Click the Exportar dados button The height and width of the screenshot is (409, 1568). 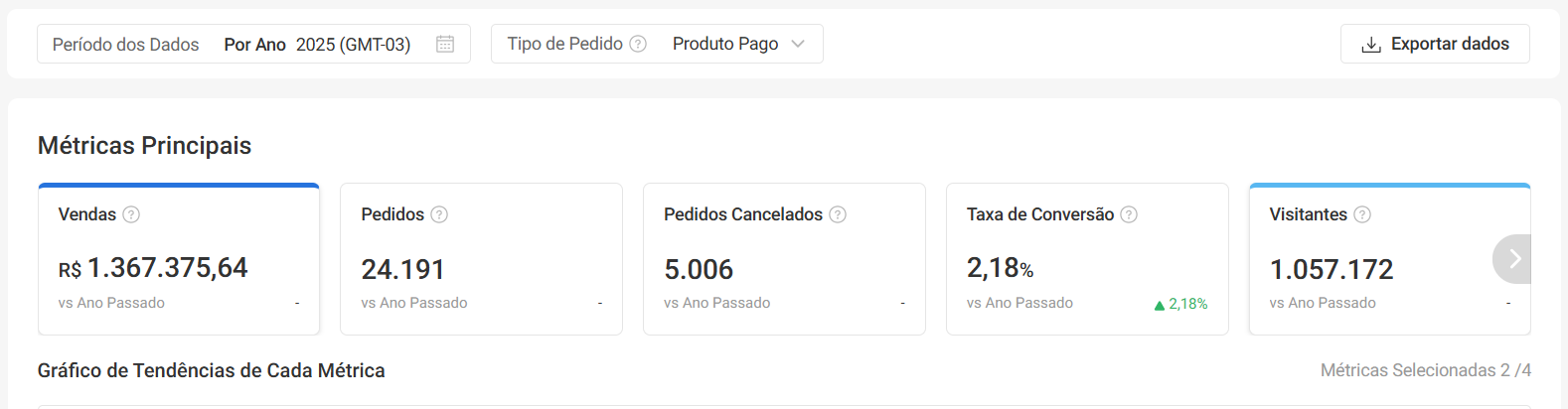tap(1435, 44)
